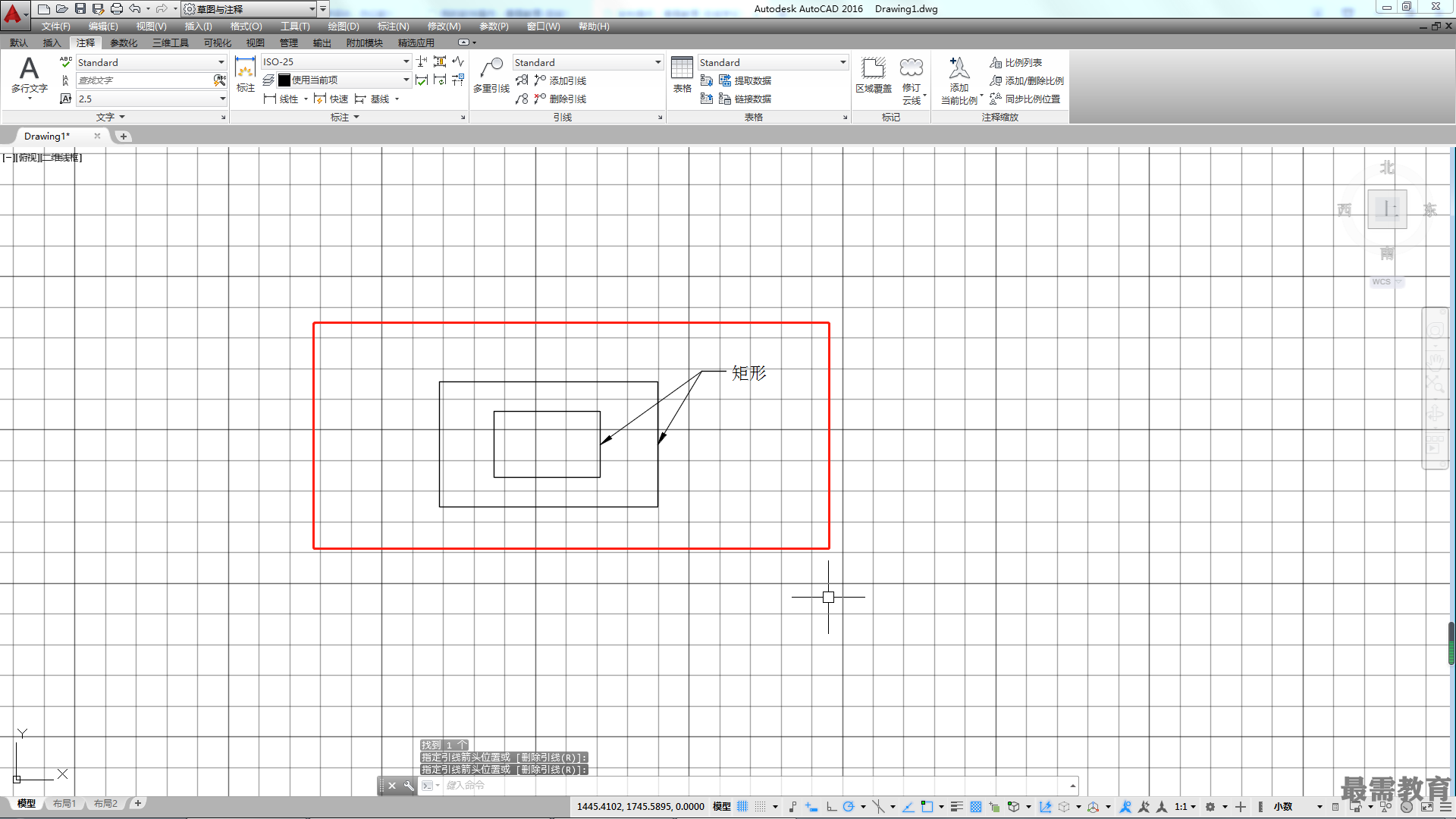Open the workspace 草图与注释 dropdown
Image resolution: width=1456 pixels, height=819 pixels.
[x=249, y=9]
